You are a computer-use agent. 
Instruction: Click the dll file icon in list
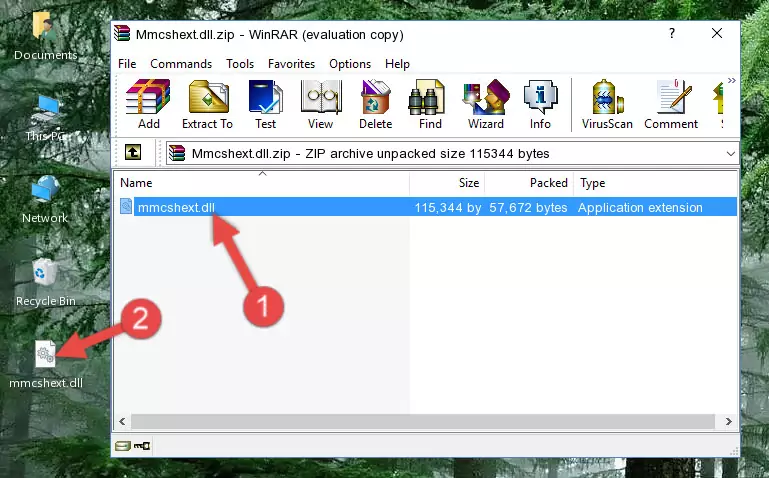click(126, 206)
